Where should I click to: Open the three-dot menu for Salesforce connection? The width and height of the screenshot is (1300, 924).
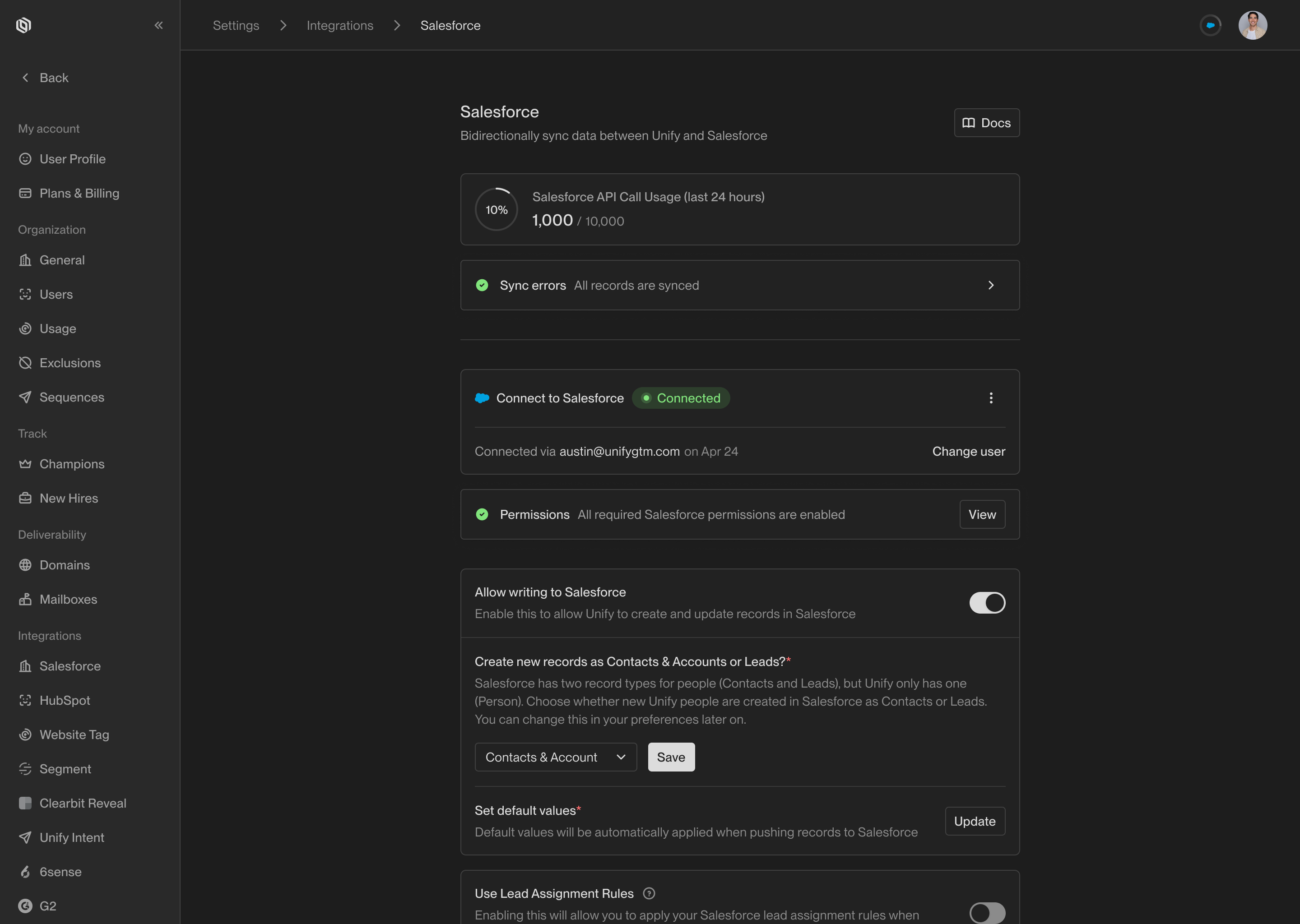coord(990,397)
